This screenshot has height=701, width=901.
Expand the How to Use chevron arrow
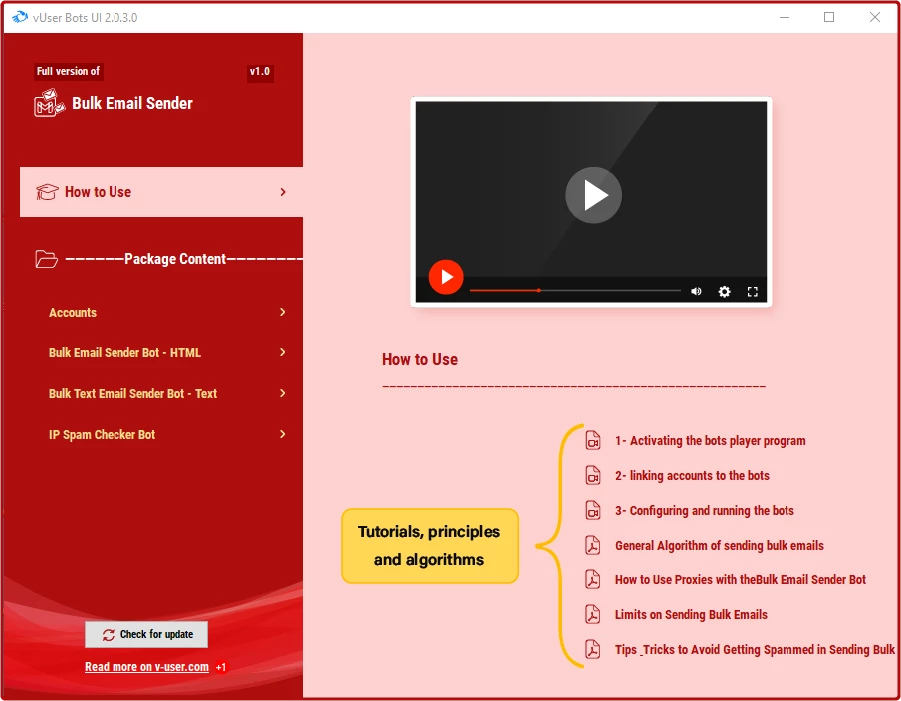tap(283, 192)
